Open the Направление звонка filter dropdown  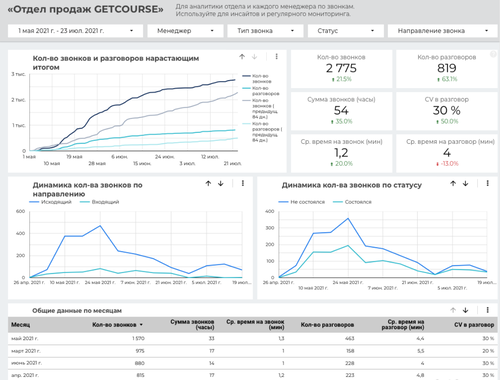tap(442, 31)
